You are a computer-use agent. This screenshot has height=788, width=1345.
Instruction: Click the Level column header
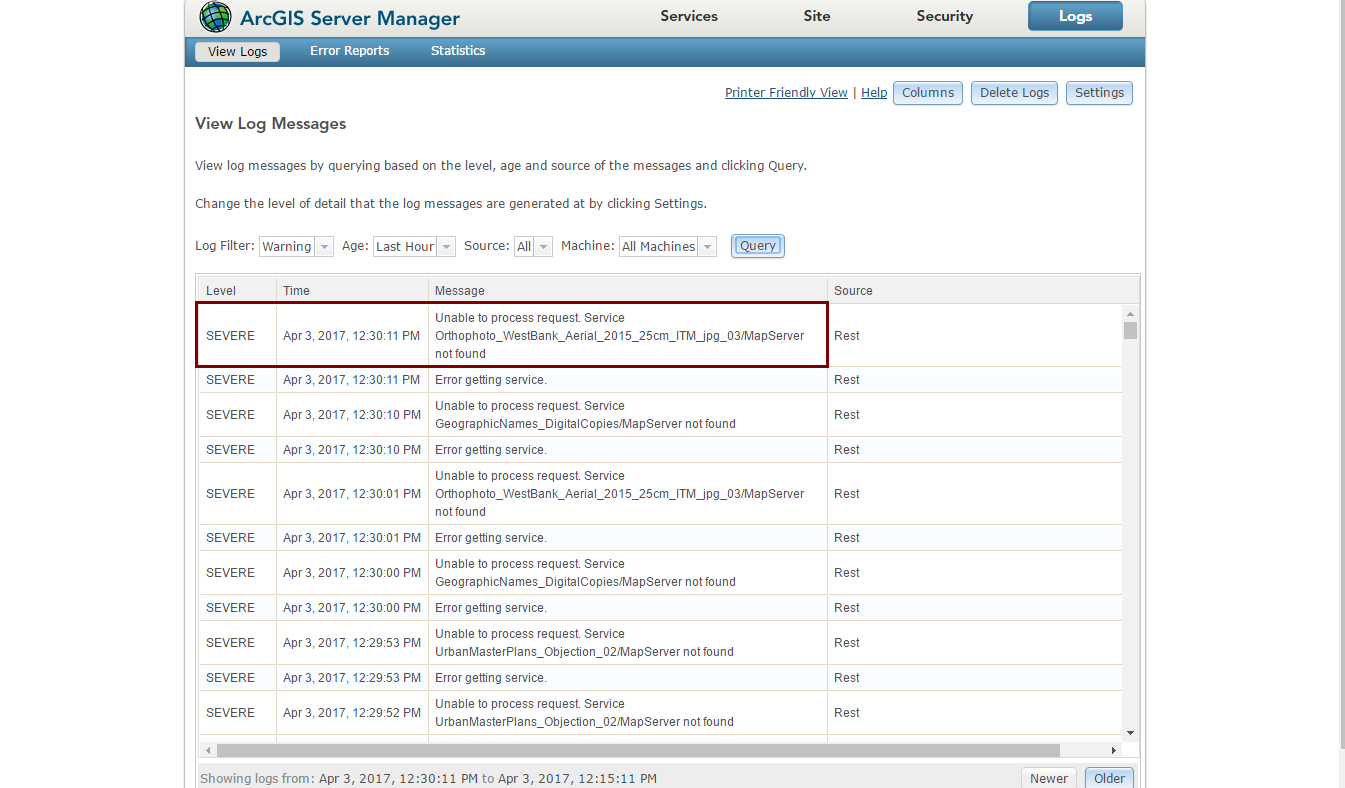237,291
